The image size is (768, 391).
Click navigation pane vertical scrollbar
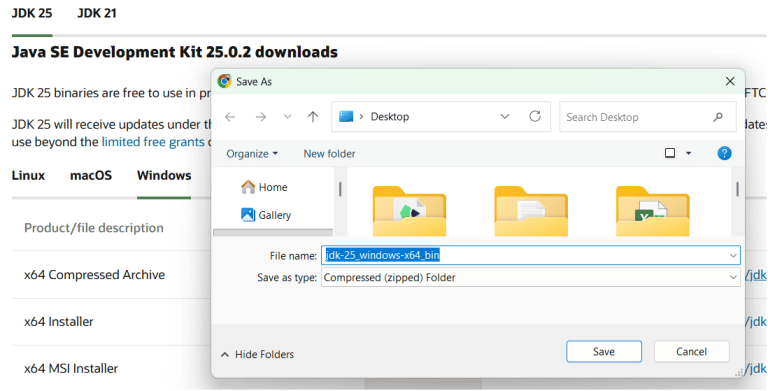point(340,189)
